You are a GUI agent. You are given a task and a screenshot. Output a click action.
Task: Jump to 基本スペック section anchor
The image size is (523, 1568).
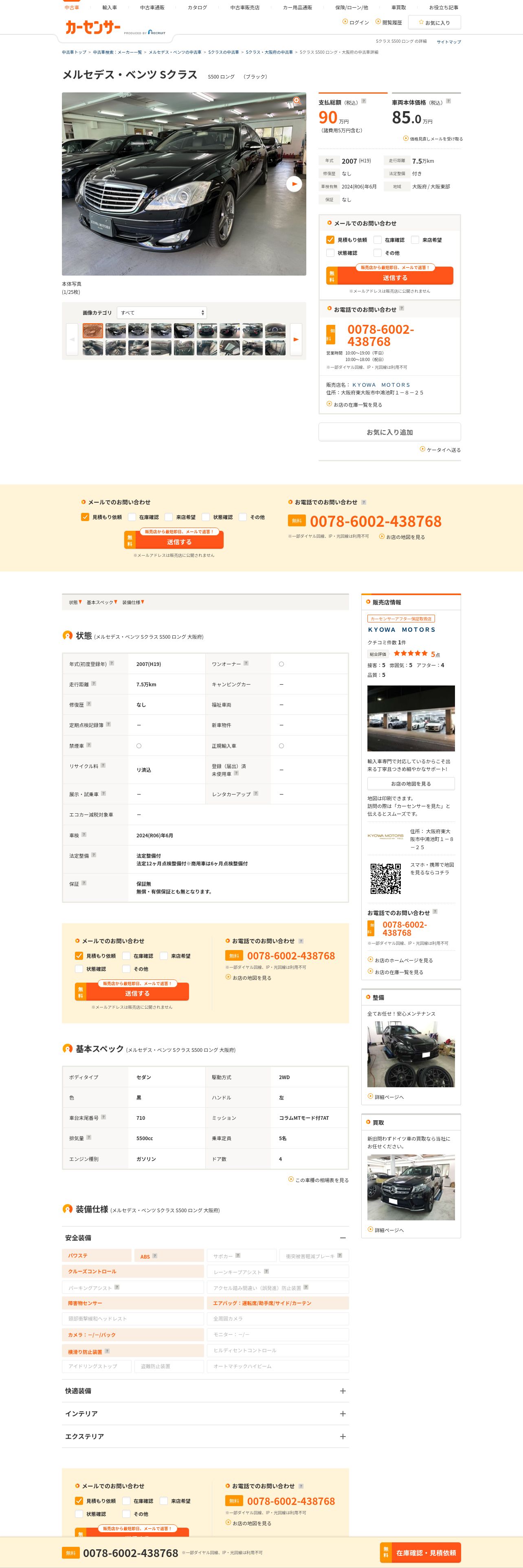pyautogui.click(x=102, y=602)
